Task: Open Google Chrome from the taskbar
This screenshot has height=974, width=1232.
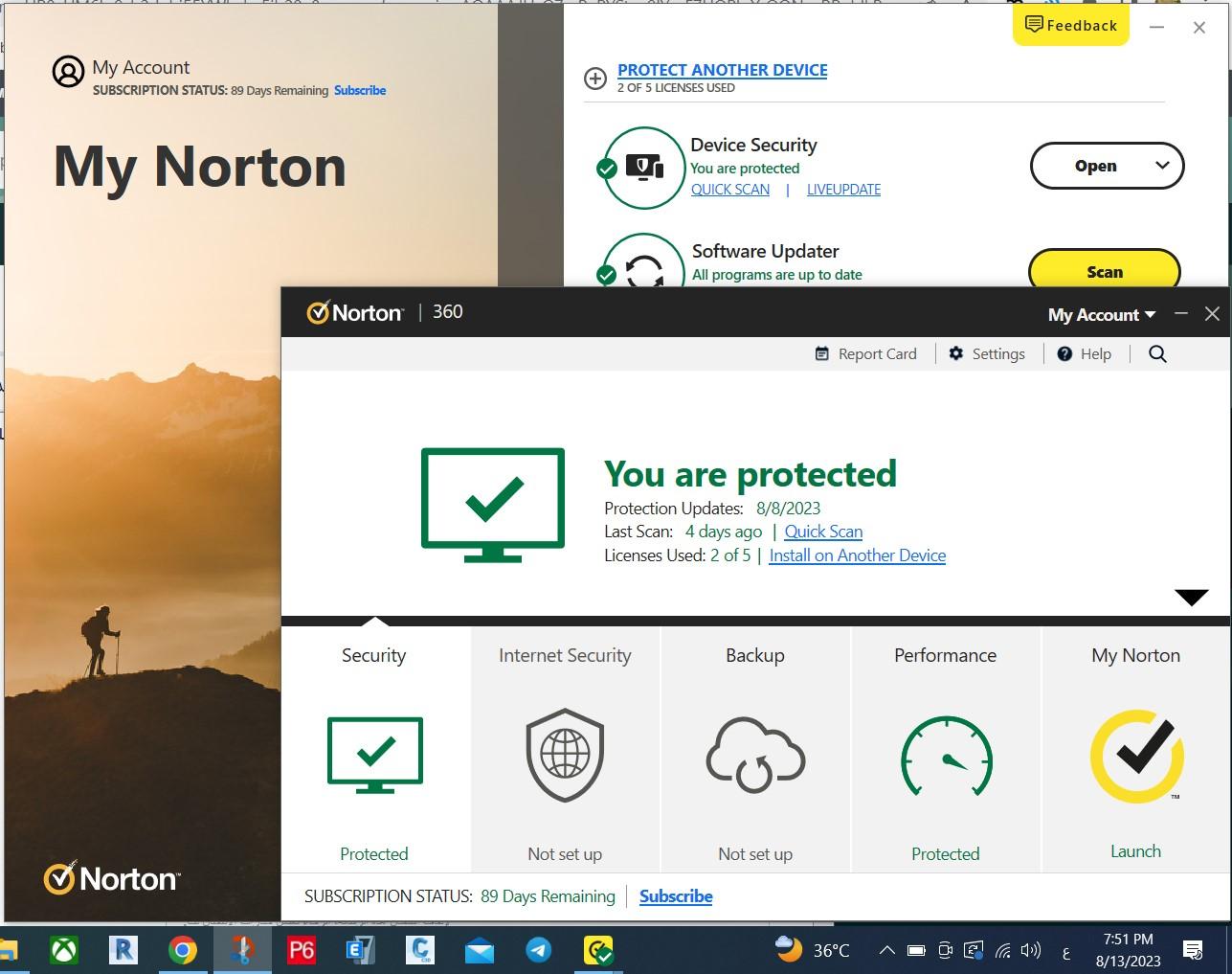Action: [x=183, y=950]
